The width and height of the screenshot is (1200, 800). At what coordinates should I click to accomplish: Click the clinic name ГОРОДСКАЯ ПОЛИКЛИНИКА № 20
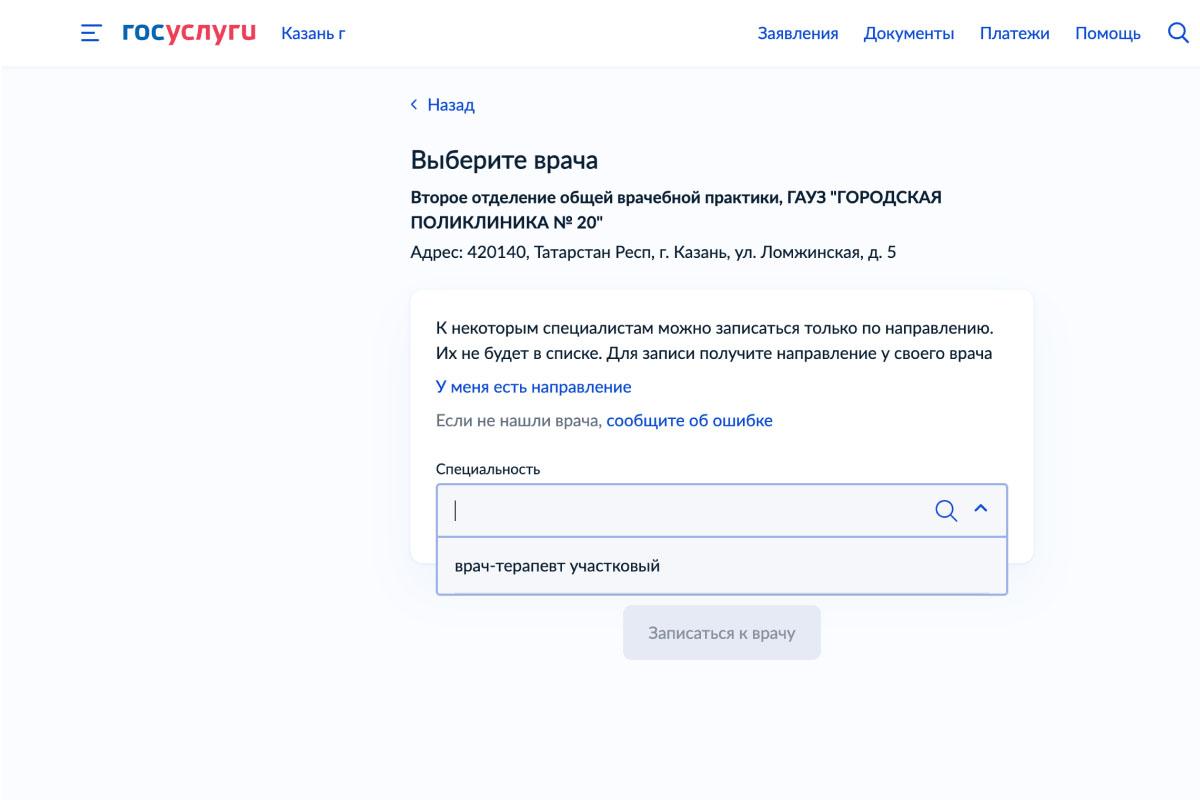click(676, 209)
